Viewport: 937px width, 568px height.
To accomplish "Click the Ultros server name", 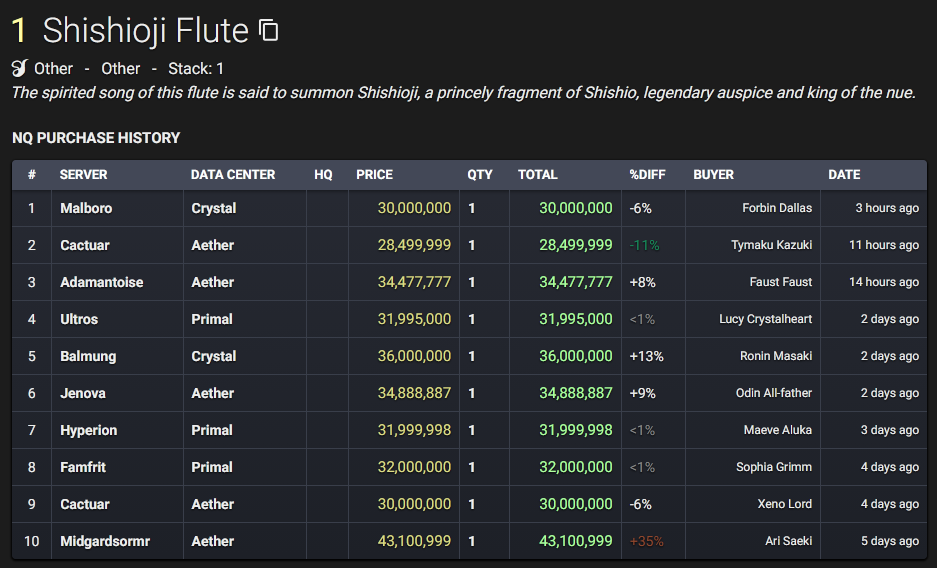I will pos(79,319).
